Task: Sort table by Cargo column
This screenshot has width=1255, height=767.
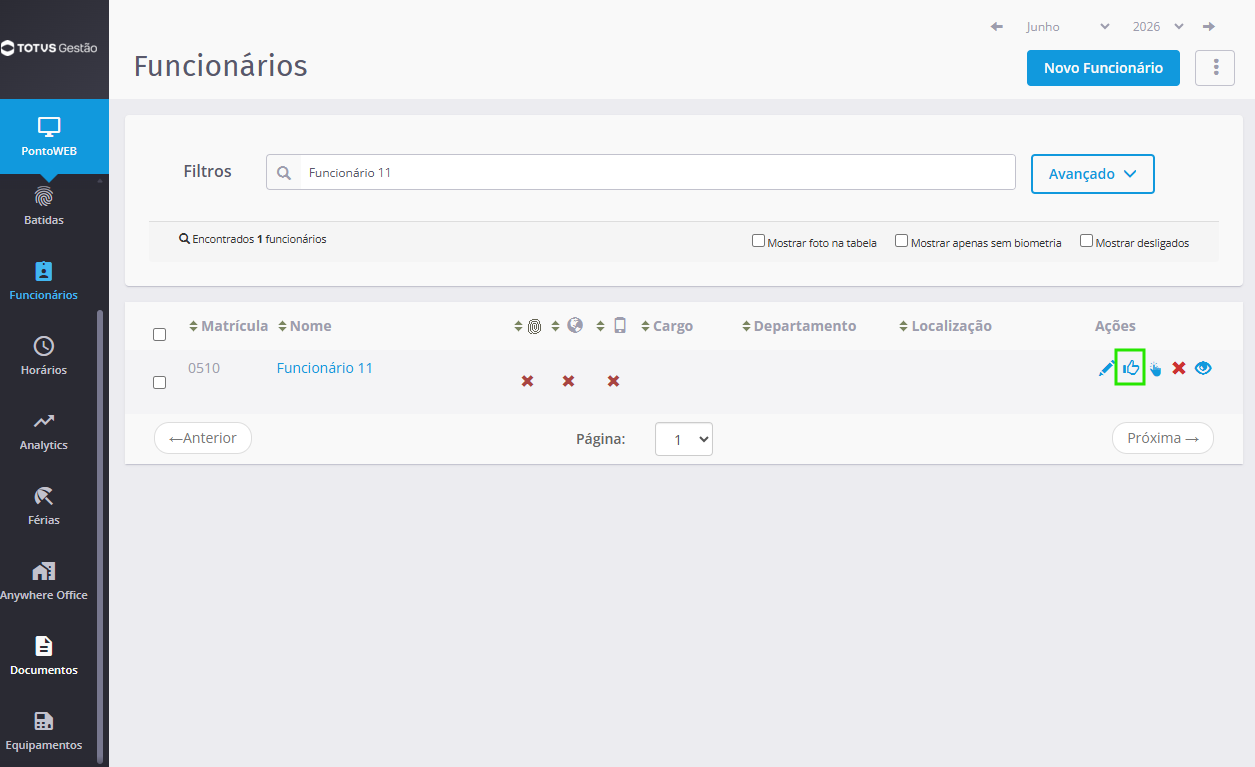Action: (667, 326)
